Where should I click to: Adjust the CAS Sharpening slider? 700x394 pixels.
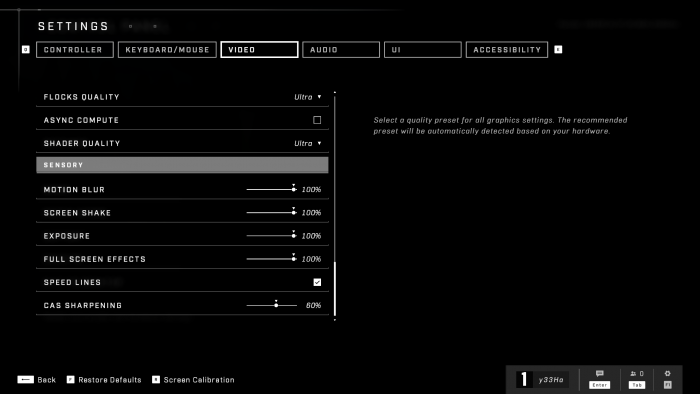pos(271,305)
